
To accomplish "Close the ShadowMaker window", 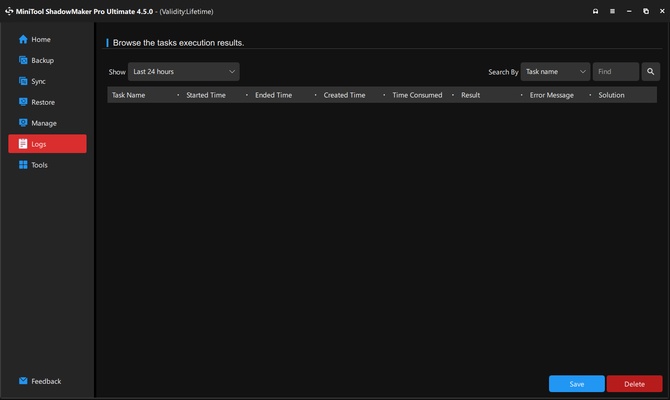I will (662, 11).
